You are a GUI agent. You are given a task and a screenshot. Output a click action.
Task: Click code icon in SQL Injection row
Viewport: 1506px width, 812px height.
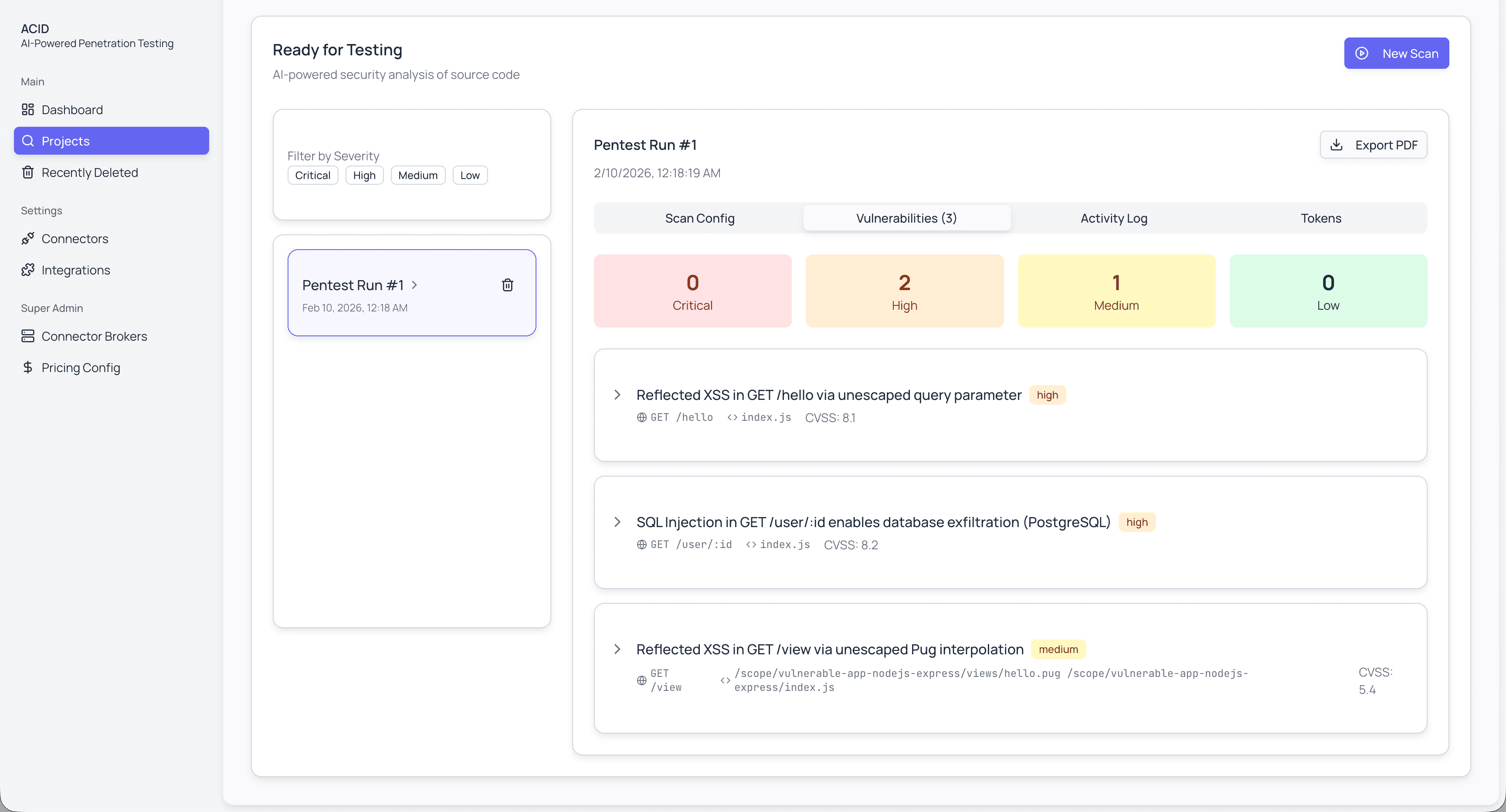tap(751, 544)
